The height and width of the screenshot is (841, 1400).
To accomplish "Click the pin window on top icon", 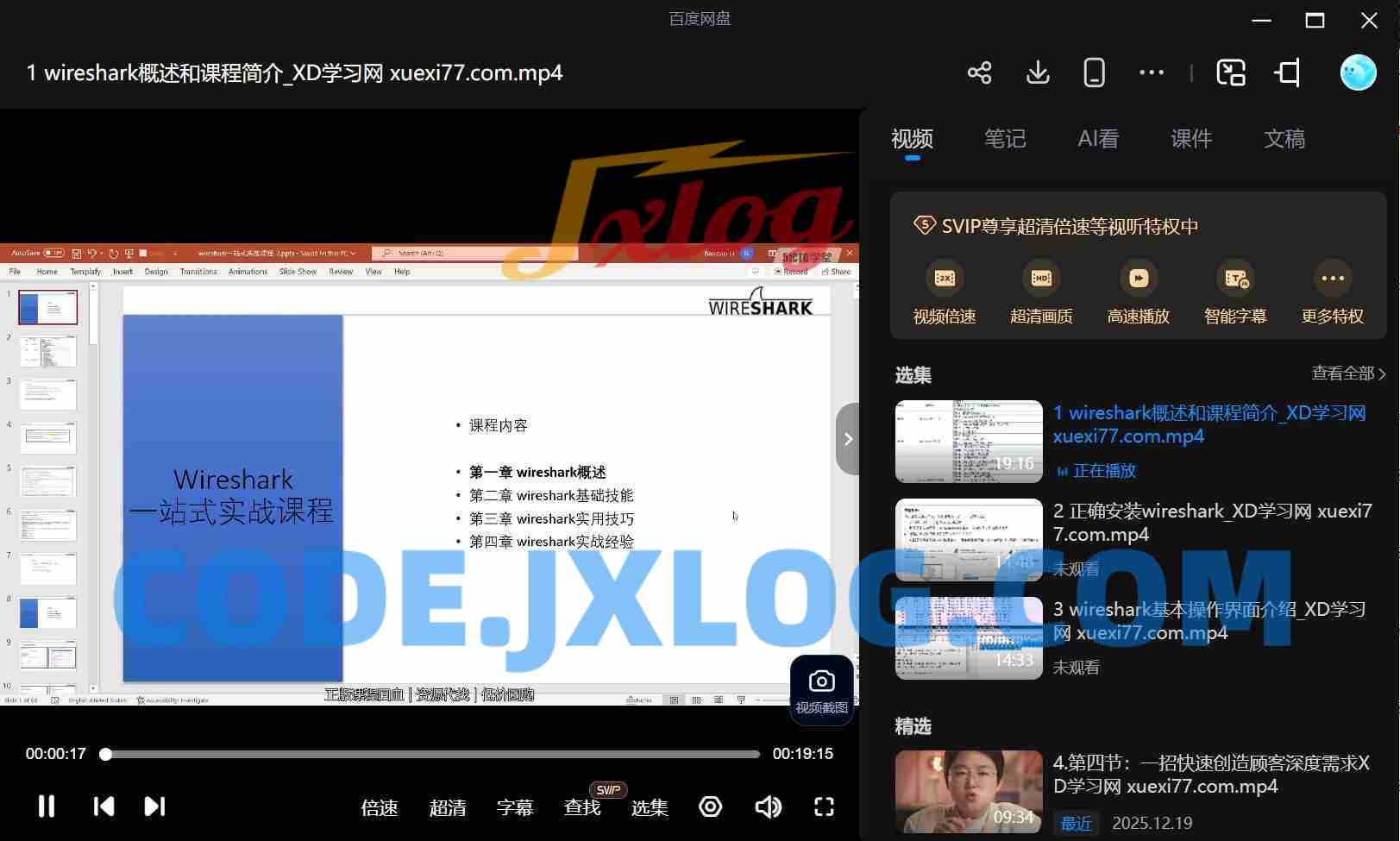I will (x=1287, y=72).
